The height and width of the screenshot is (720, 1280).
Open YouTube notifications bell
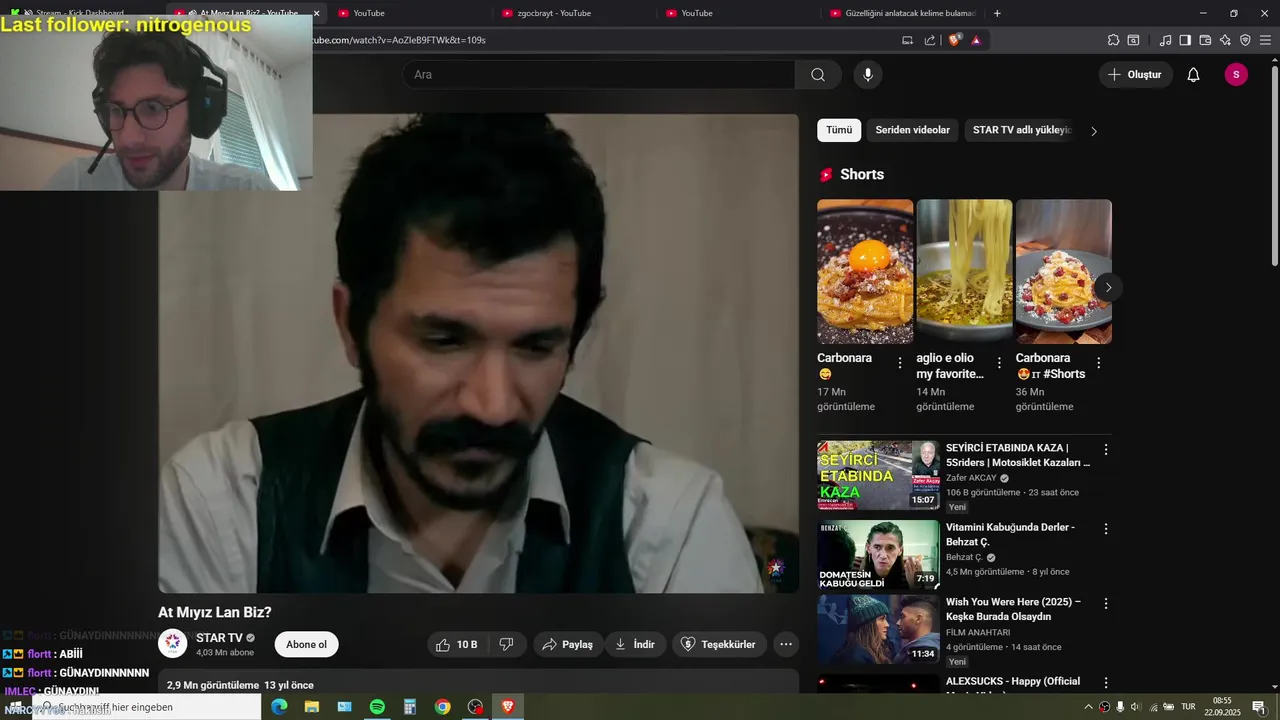(1193, 75)
